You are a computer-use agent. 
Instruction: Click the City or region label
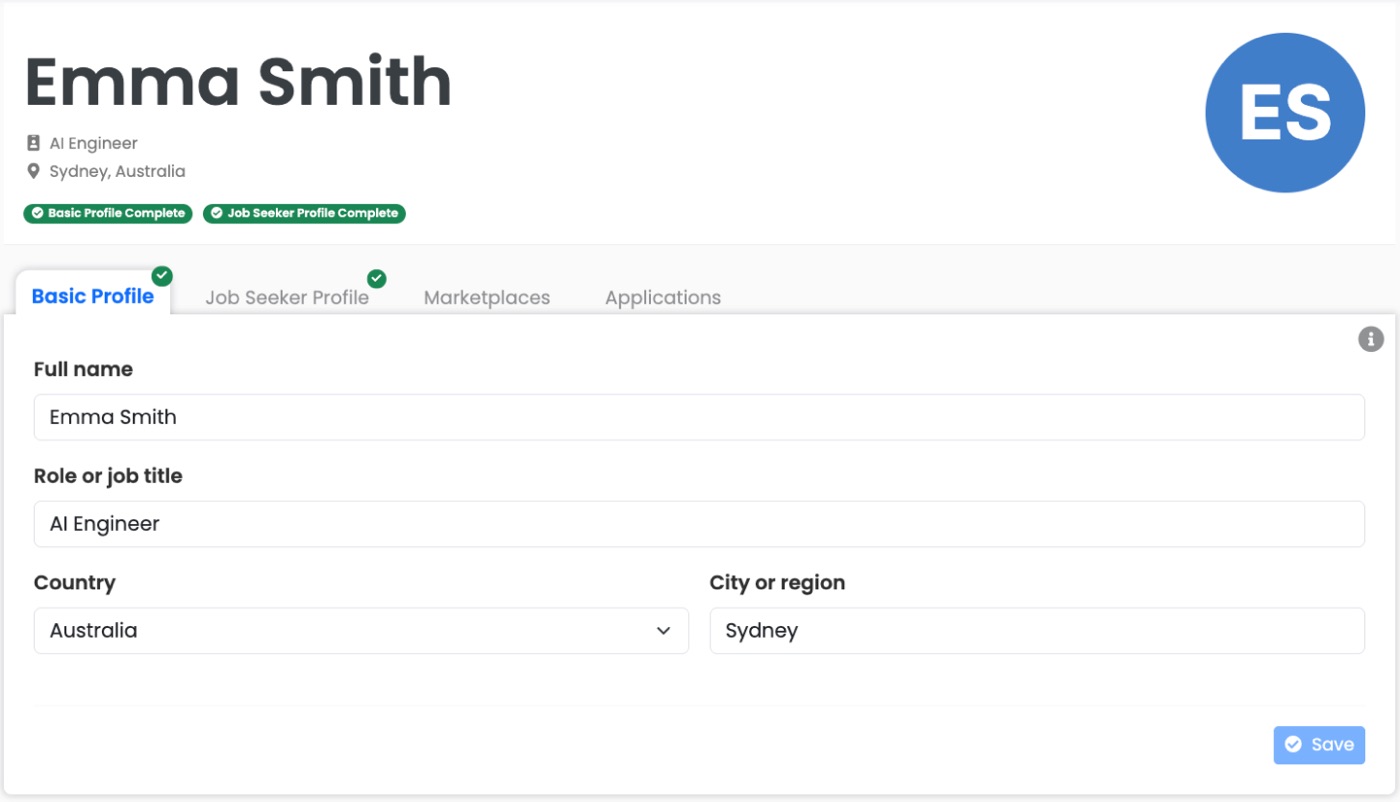777,583
